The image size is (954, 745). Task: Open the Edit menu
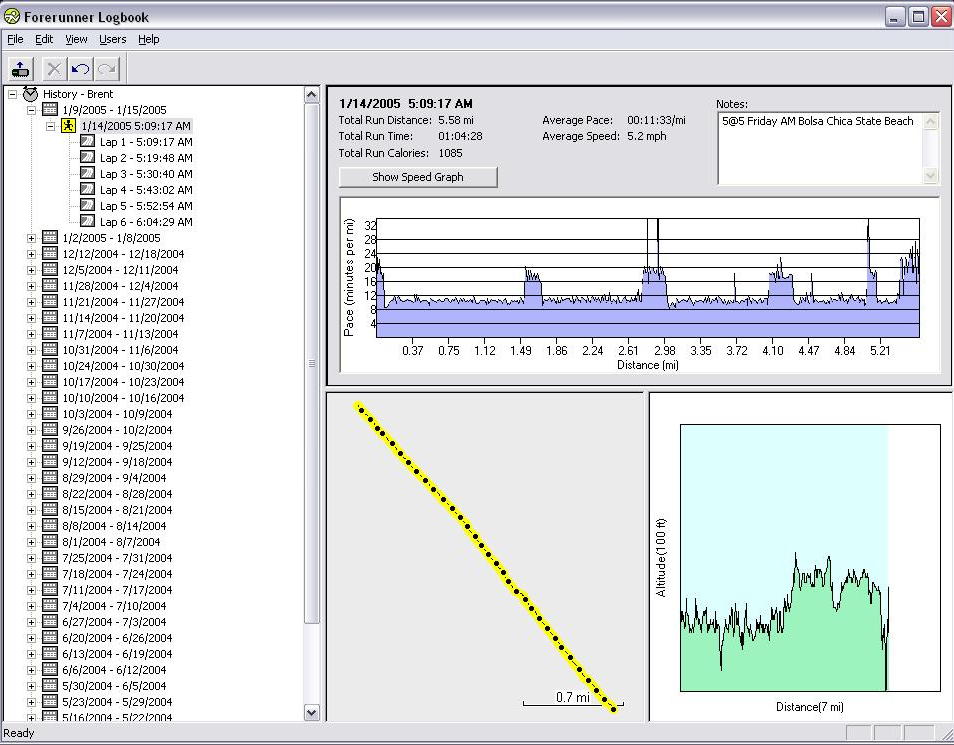pos(44,39)
